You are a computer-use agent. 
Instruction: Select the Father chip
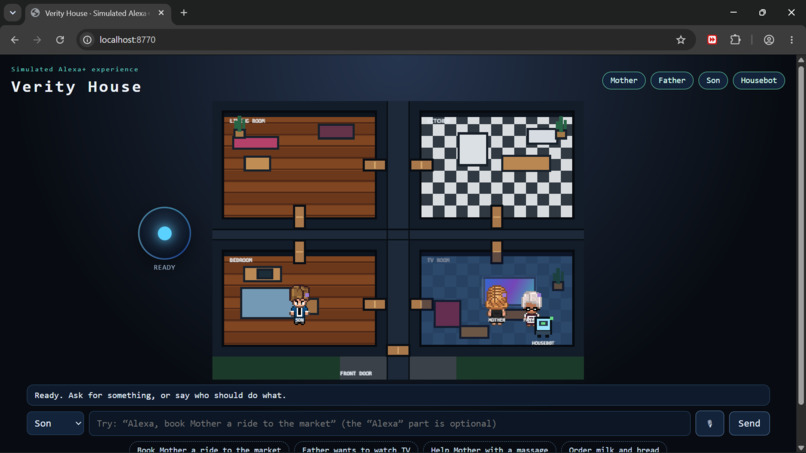tap(672, 80)
